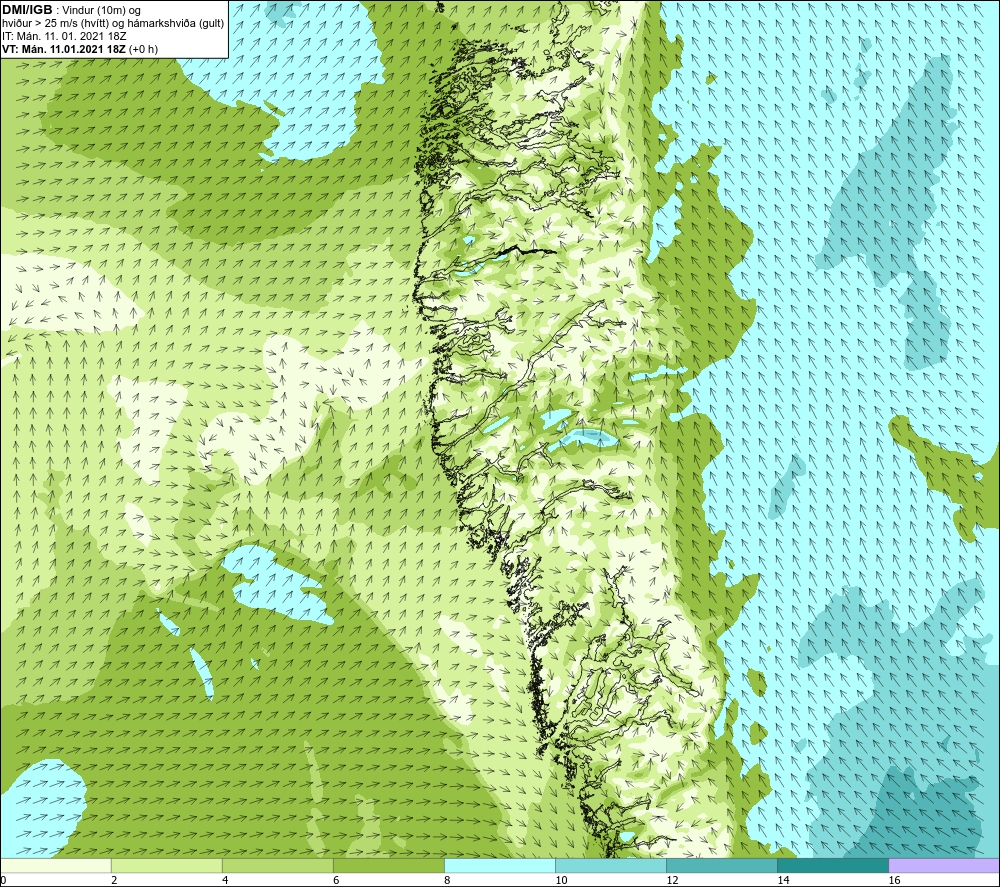Image resolution: width=1000 pixels, height=887 pixels.
Task: Click the 4–6 m/s green swatch
Action: (x=277, y=865)
